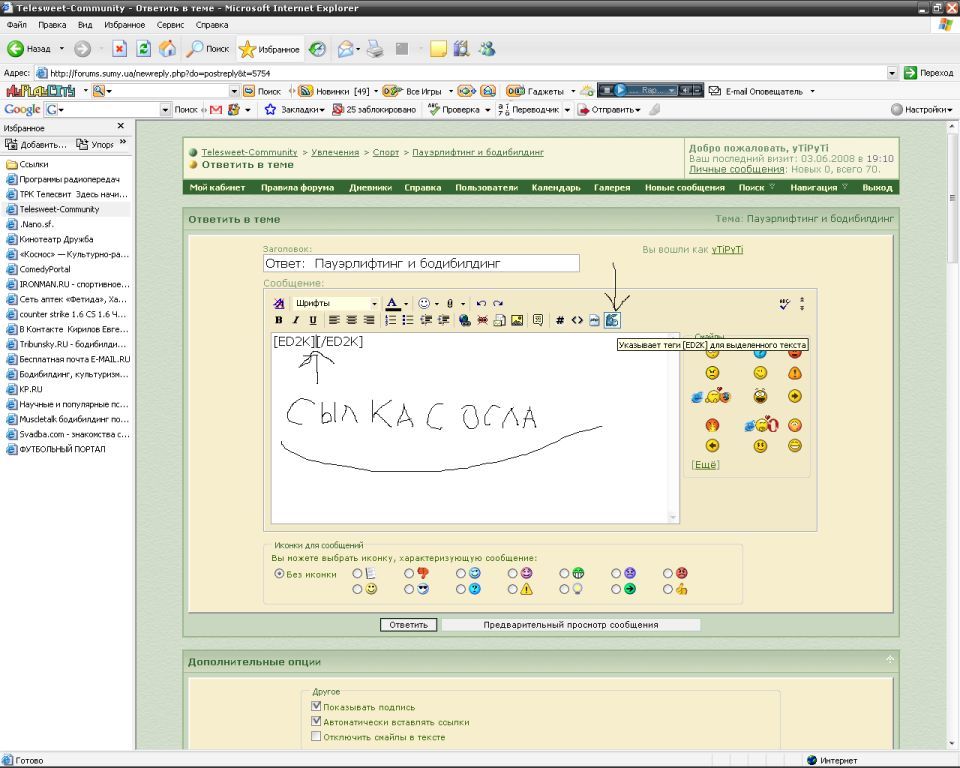This screenshot has width=960, height=768.
Task: Wrap selection in quote tags icon
Action: pos(538,320)
